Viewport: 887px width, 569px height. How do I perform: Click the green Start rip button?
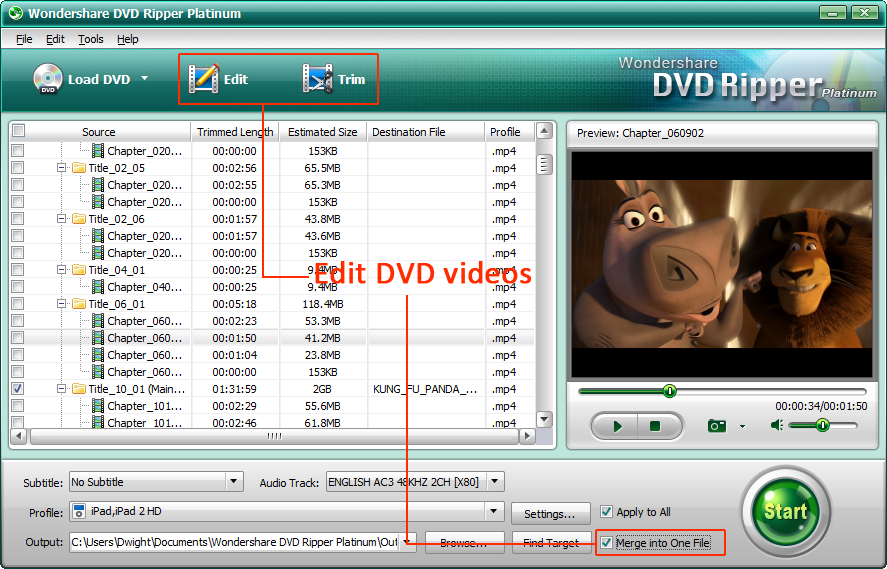(x=785, y=511)
